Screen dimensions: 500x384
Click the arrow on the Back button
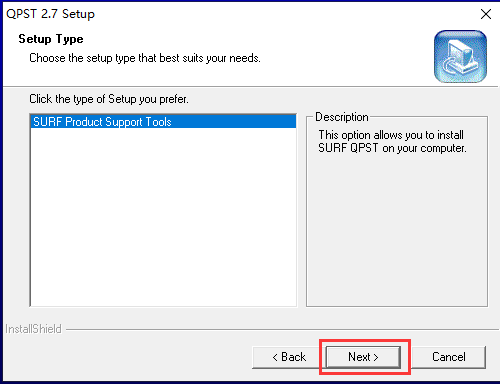point(275,357)
